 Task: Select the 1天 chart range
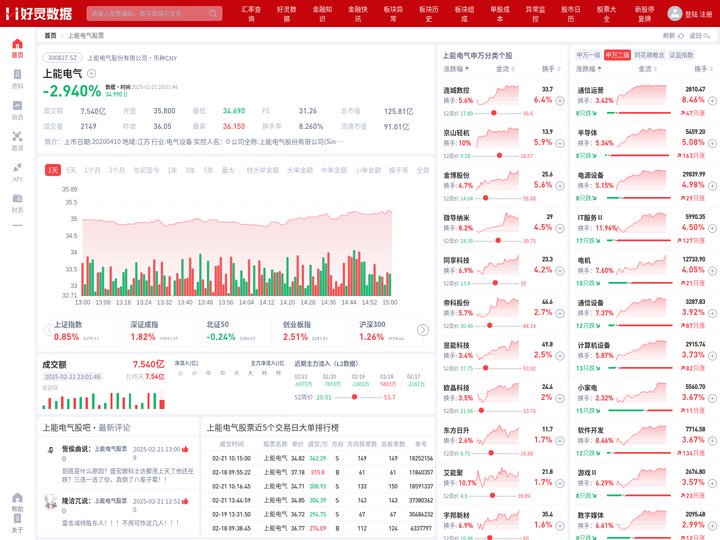(x=53, y=170)
